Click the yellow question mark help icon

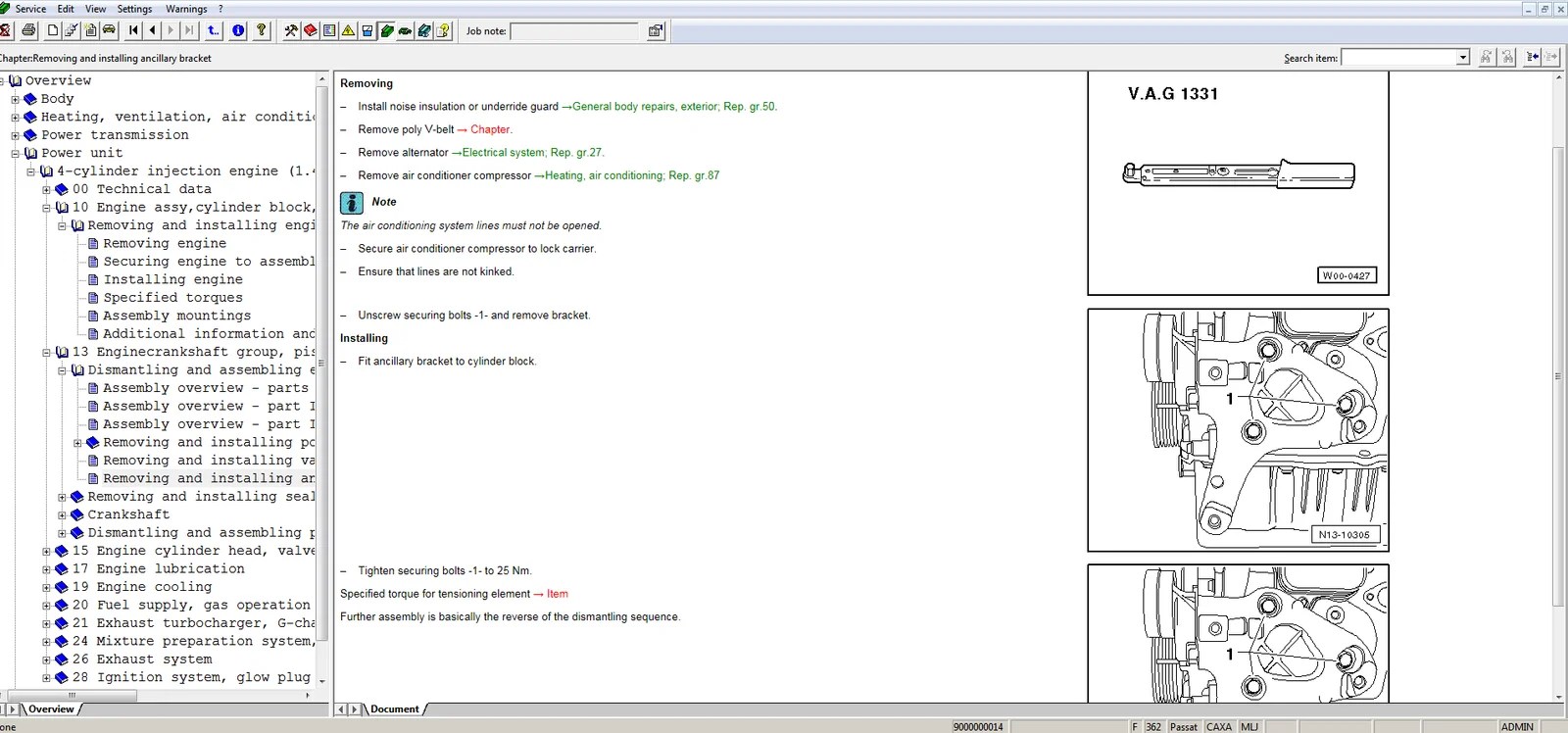pyautogui.click(x=261, y=30)
